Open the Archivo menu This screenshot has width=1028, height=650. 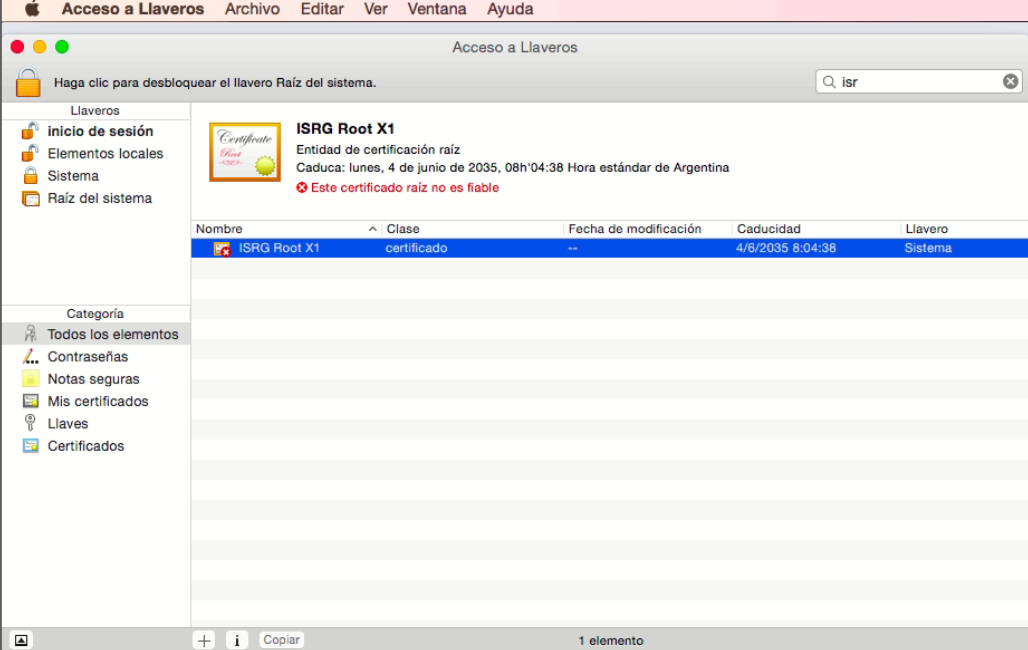coord(252,9)
